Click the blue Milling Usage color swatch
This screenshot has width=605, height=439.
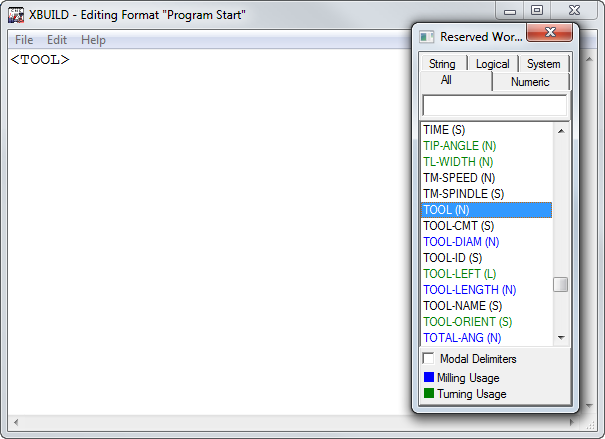(429, 377)
